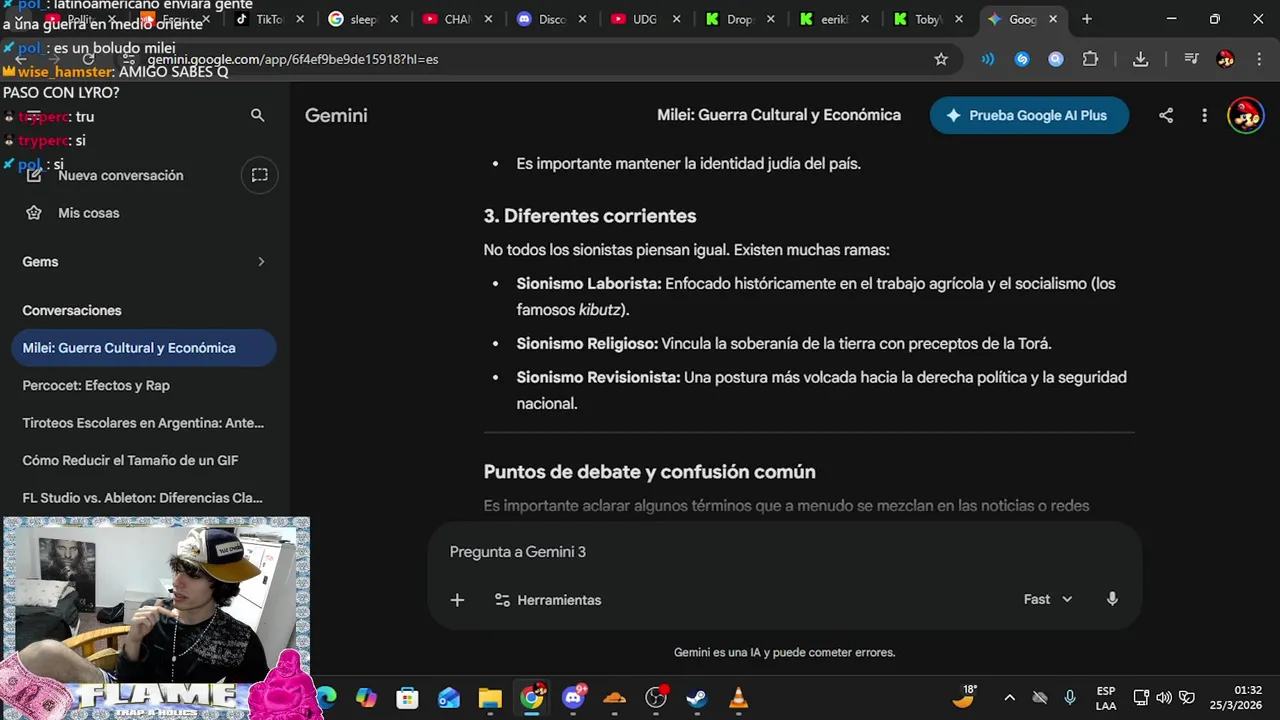1280x720 pixels.
Task: Click the browser address bar URL
Action: click(x=293, y=59)
